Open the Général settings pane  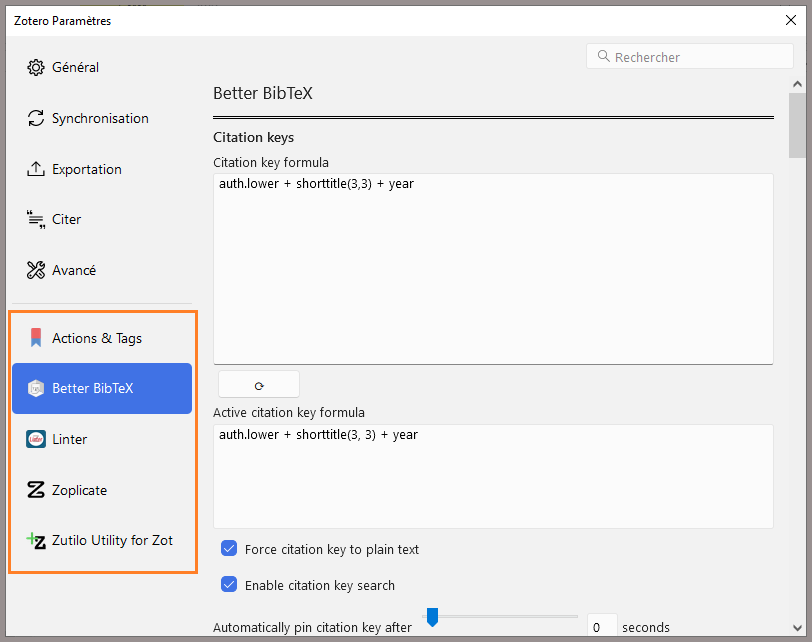click(x=102, y=67)
